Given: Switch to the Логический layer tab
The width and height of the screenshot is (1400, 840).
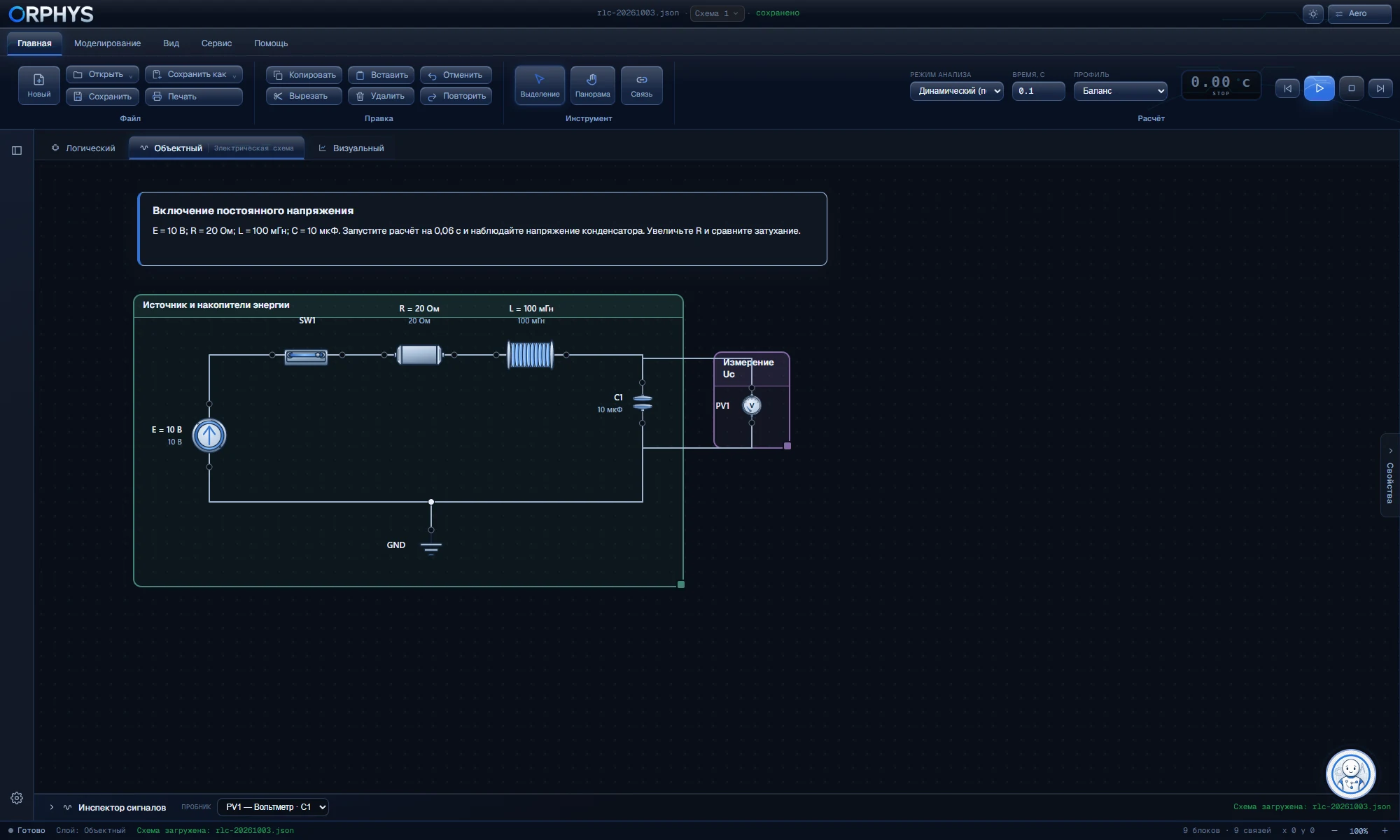Looking at the screenshot, I should coord(83,148).
